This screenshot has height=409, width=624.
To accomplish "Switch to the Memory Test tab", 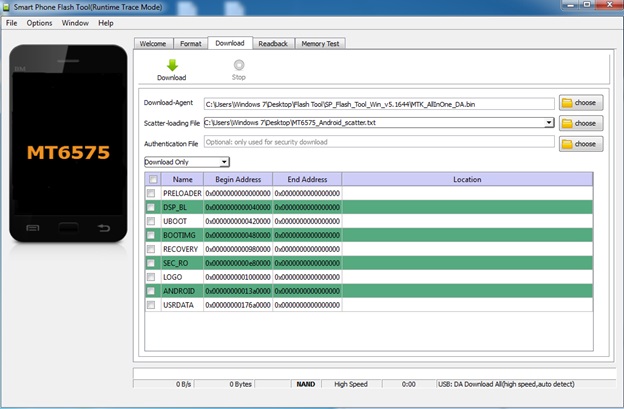I will point(320,44).
